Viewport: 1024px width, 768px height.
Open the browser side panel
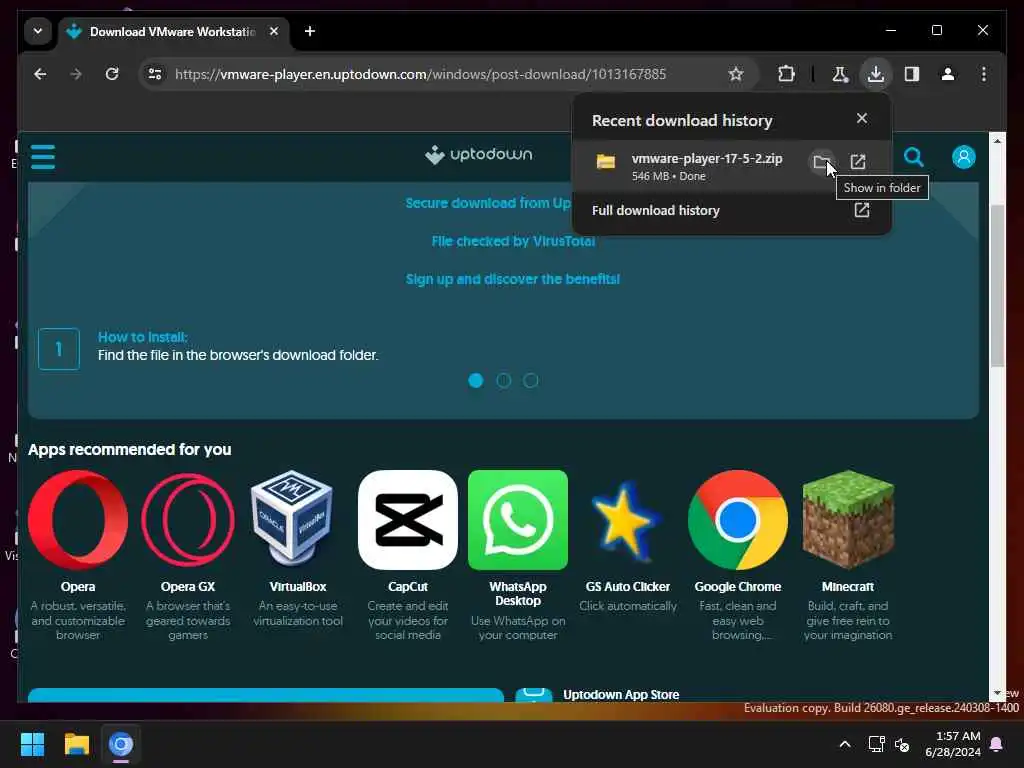[912, 74]
